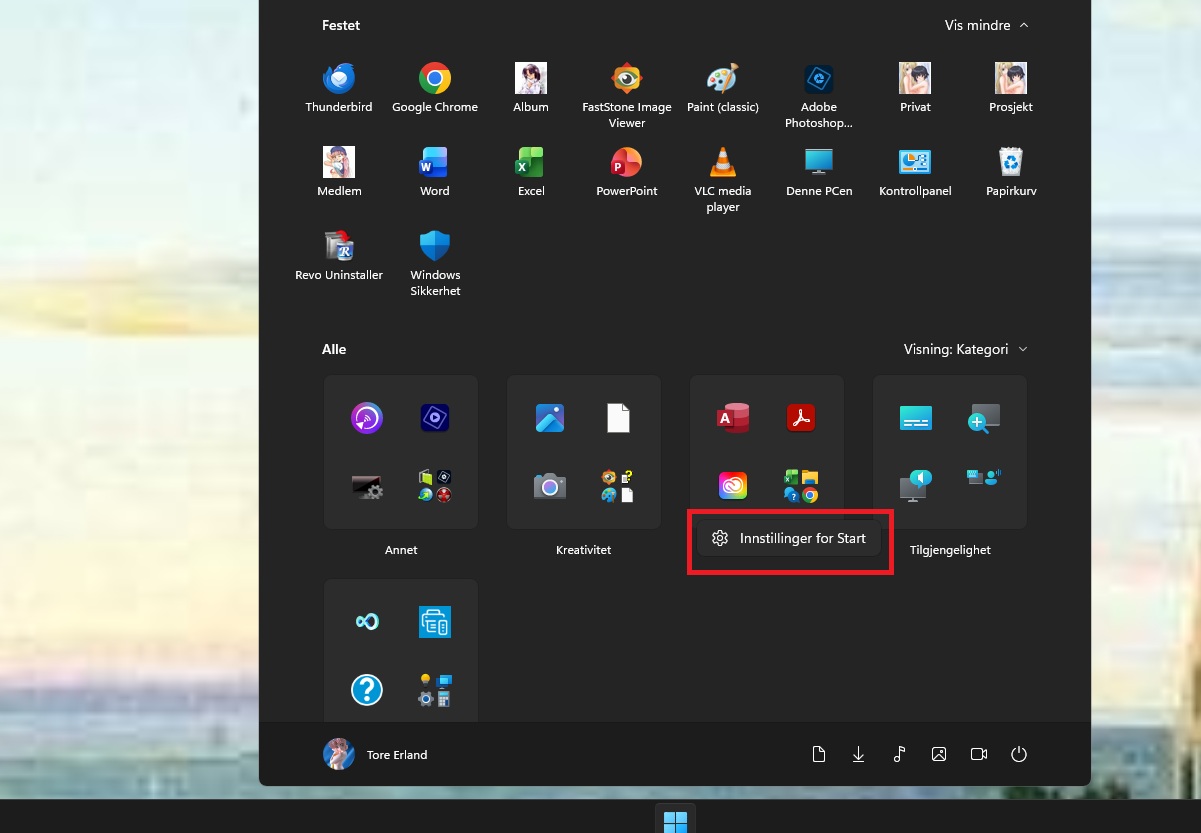Open the power options button
The image size is (1201, 833).
pyautogui.click(x=1019, y=754)
